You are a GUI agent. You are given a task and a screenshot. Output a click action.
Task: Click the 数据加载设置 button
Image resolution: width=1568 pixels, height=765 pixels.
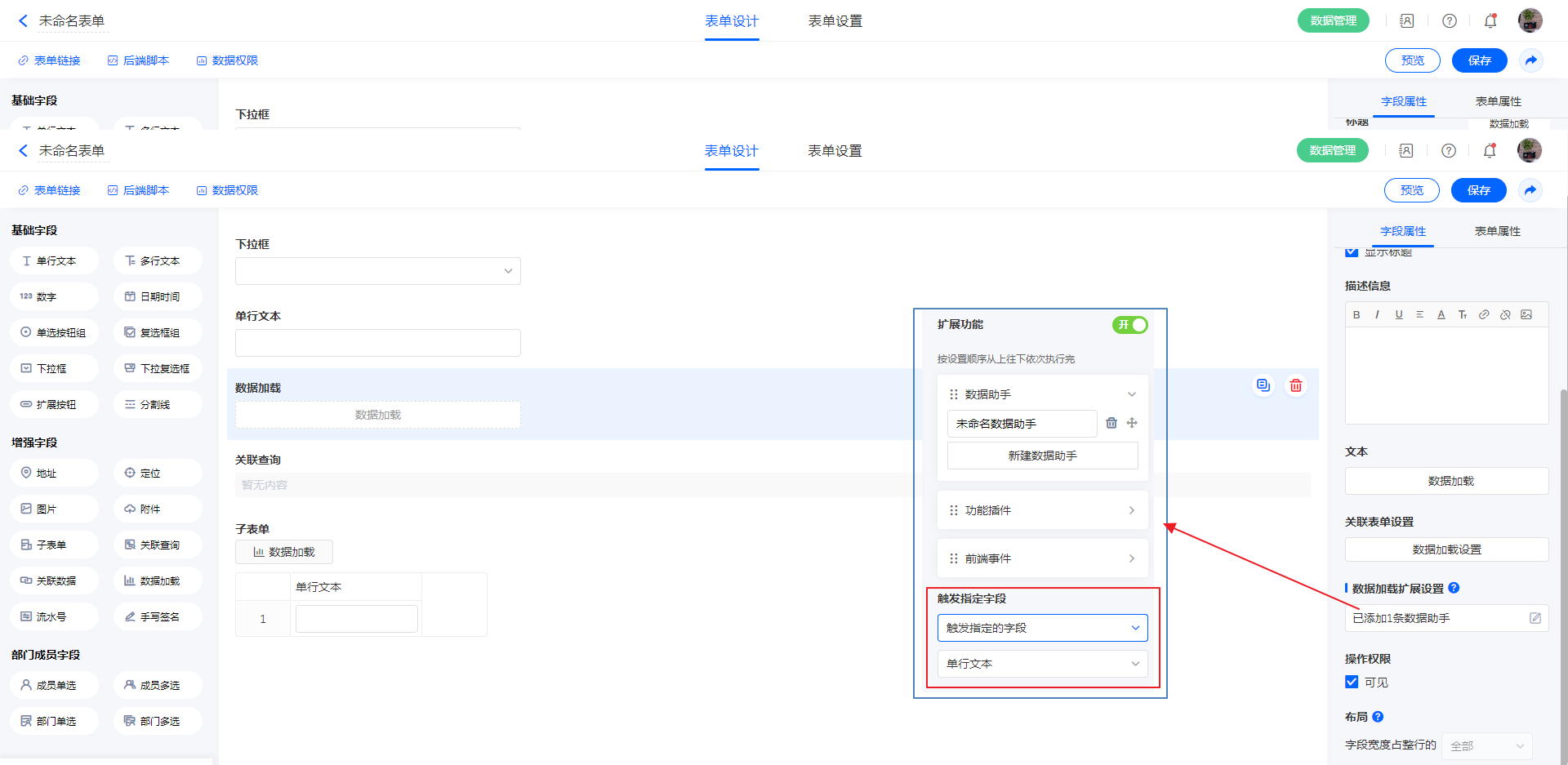point(1445,549)
